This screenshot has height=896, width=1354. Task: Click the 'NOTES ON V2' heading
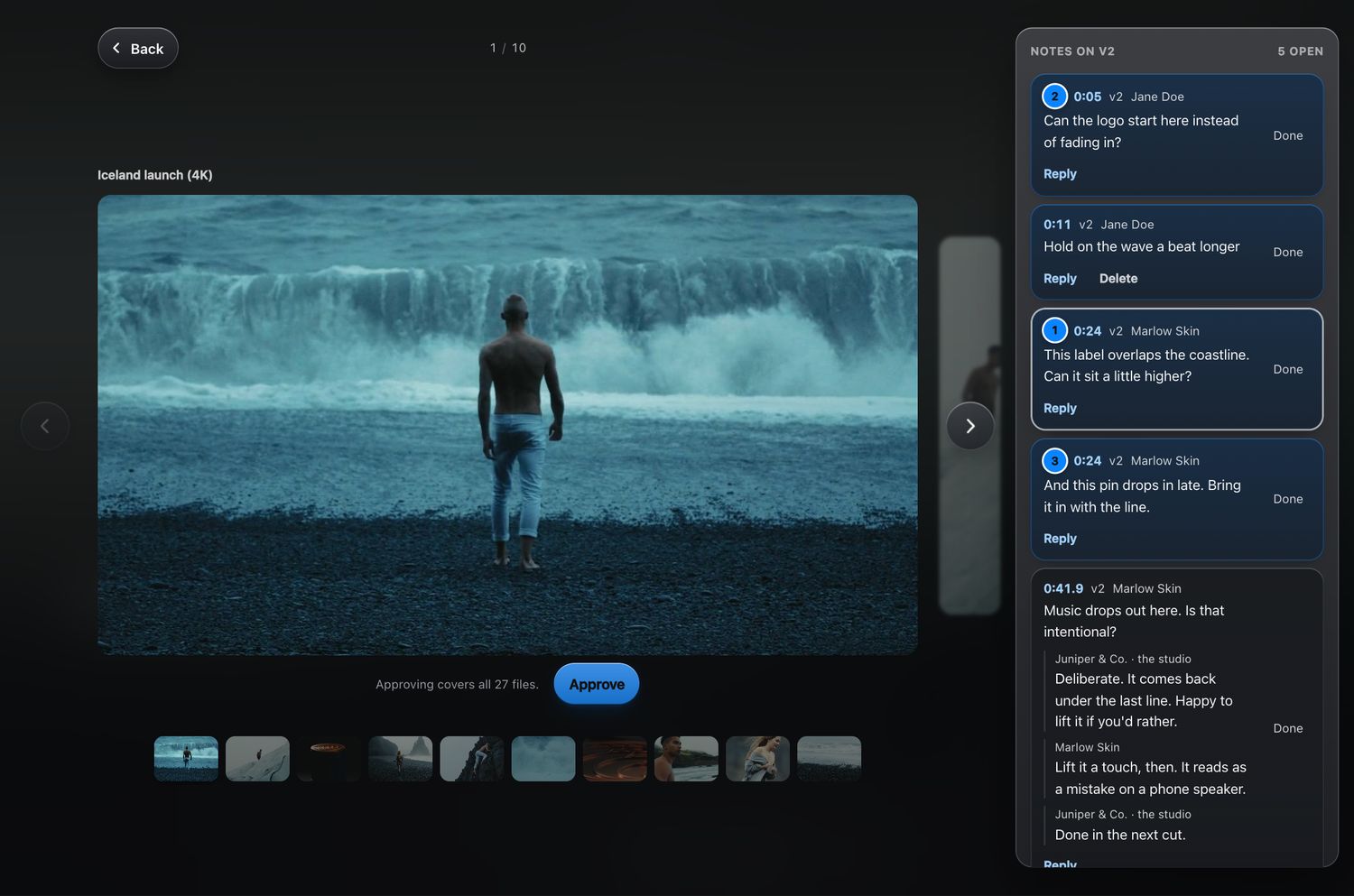pyautogui.click(x=1072, y=51)
